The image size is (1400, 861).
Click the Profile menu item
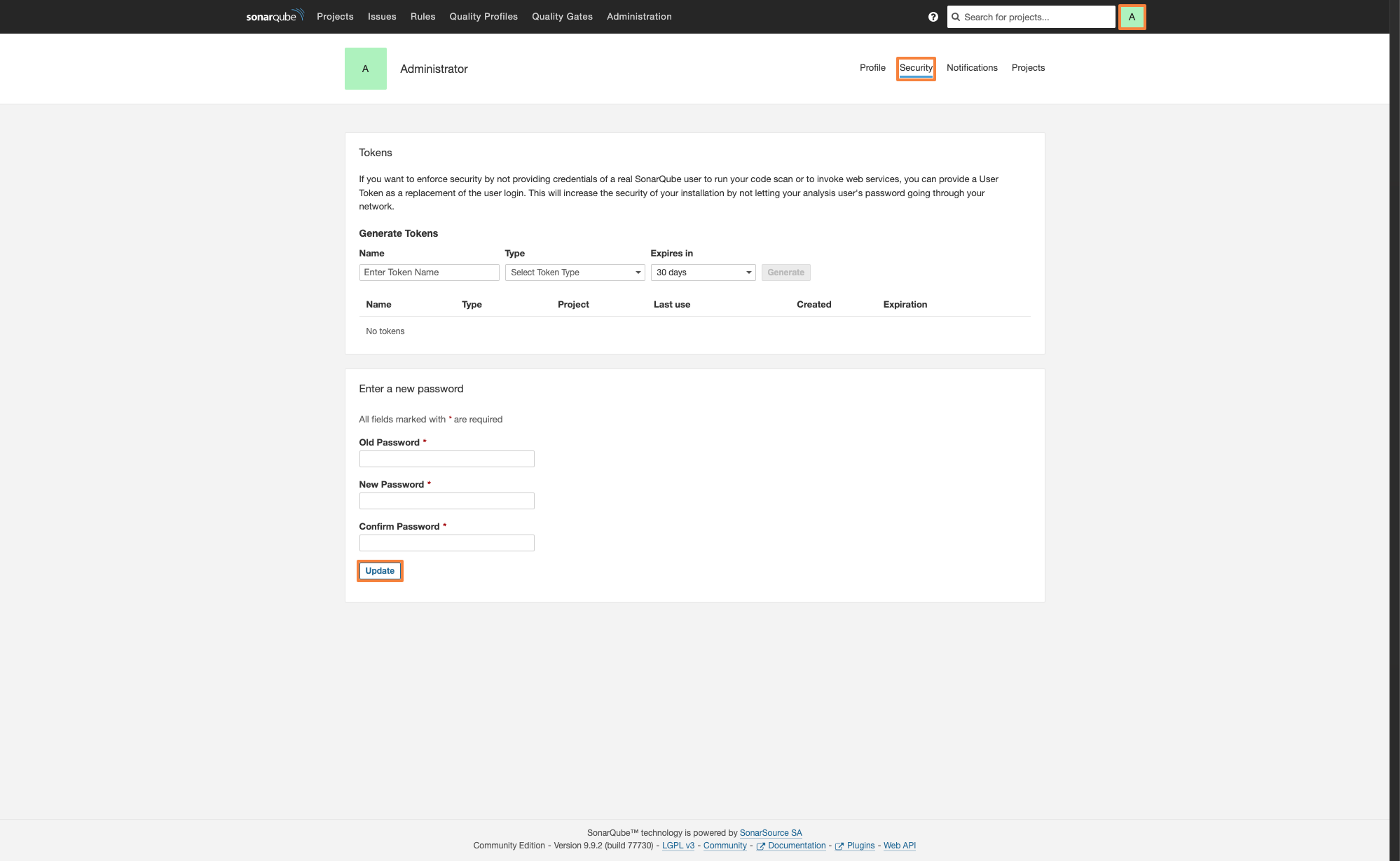click(872, 68)
